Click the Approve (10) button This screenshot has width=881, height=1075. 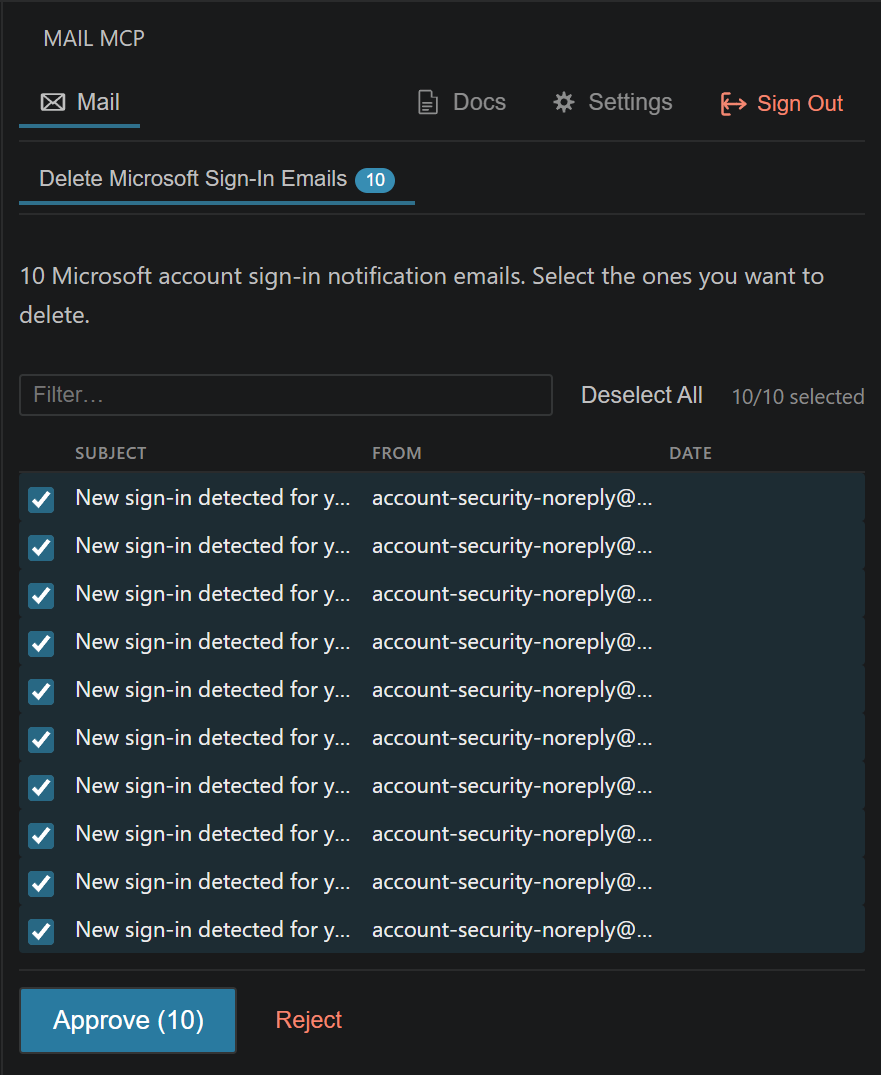click(127, 1019)
